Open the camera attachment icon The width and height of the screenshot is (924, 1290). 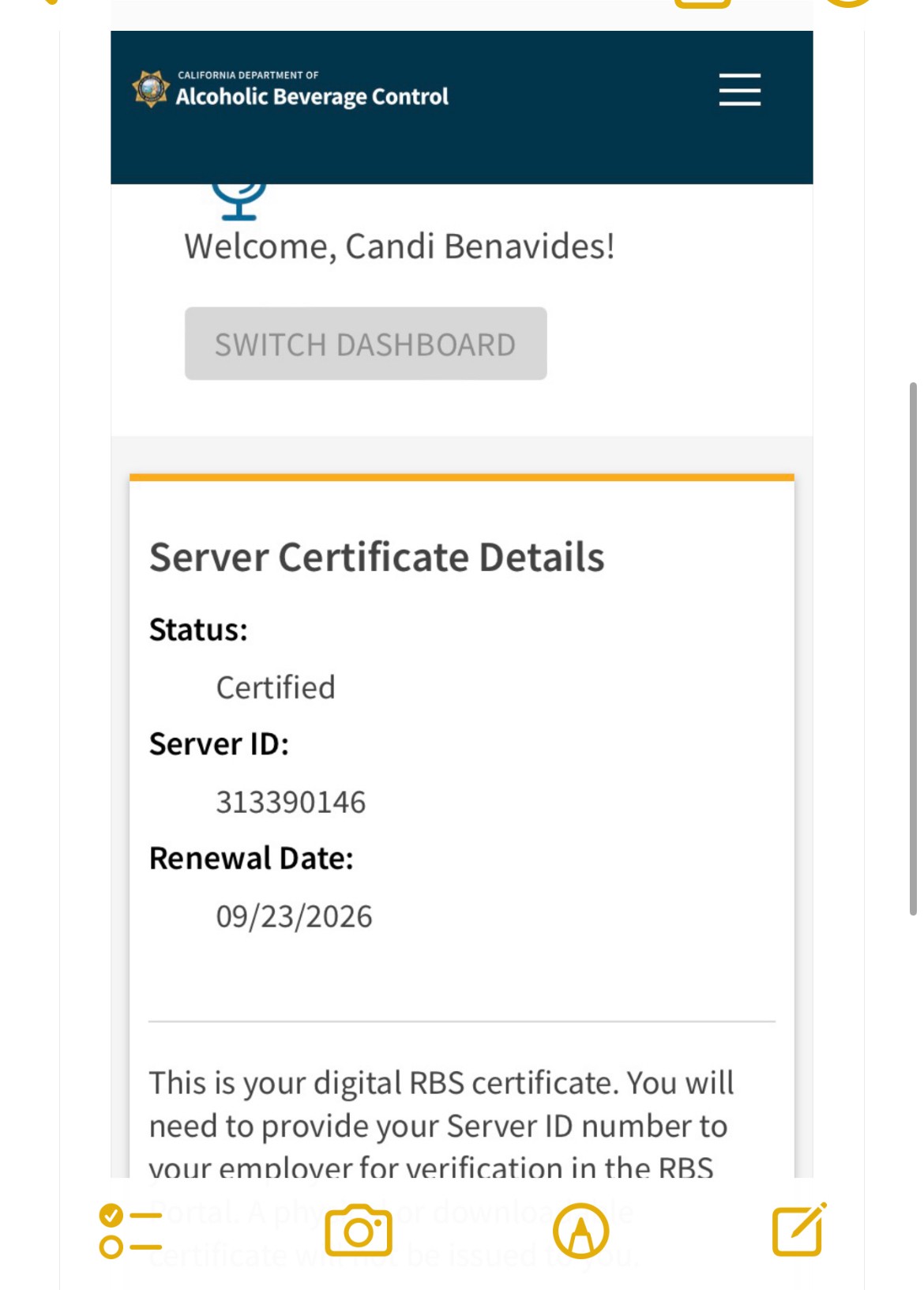[359, 1230]
